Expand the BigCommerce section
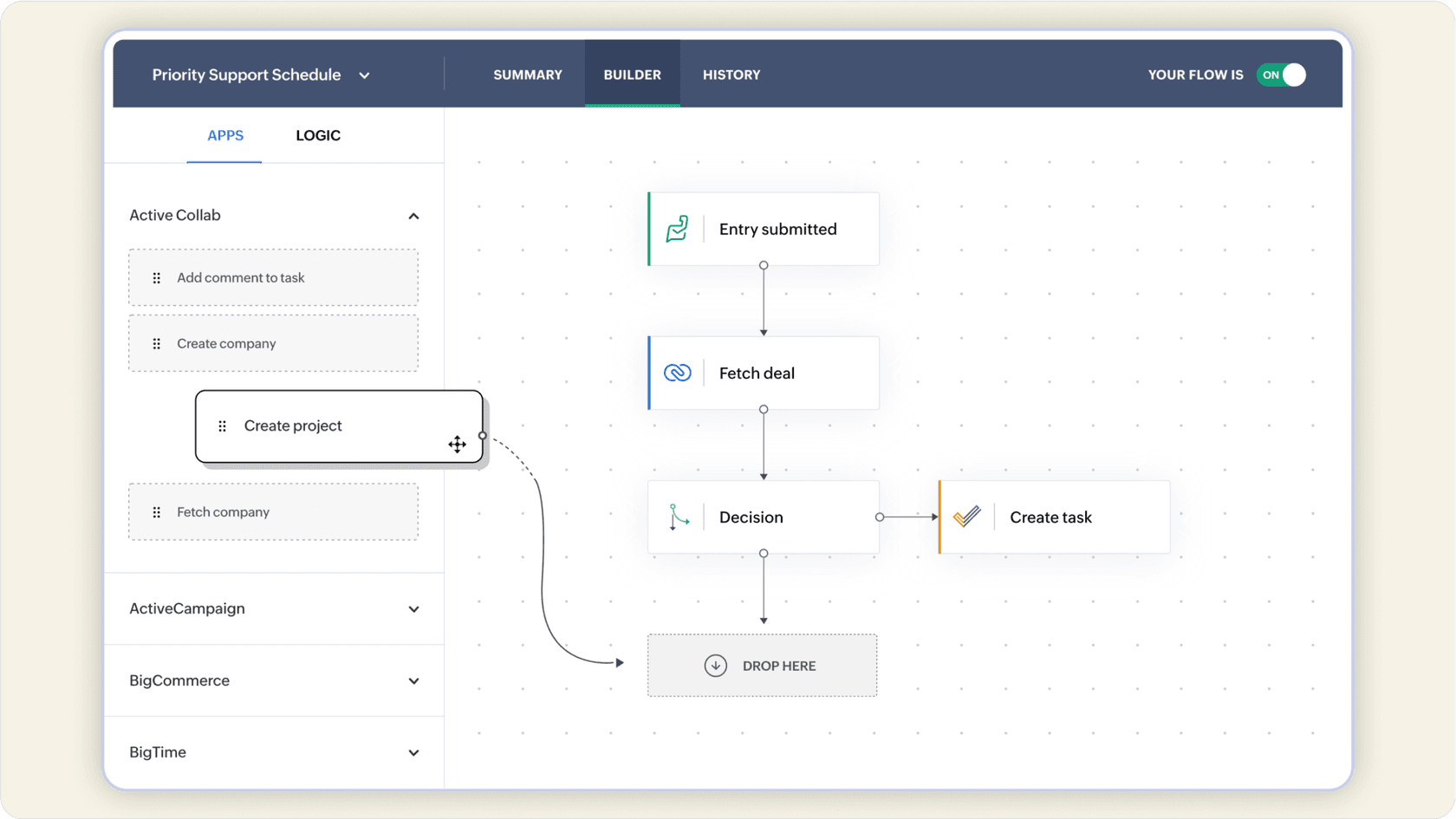The width and height of the screenshot is (1456, 819). [414, 681]
